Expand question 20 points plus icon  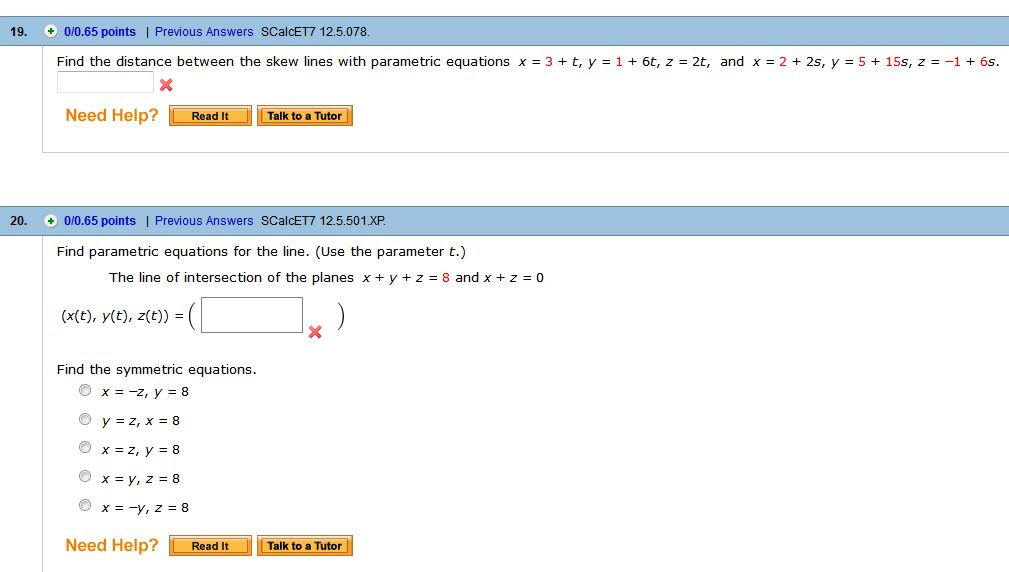tap(51, 220)
